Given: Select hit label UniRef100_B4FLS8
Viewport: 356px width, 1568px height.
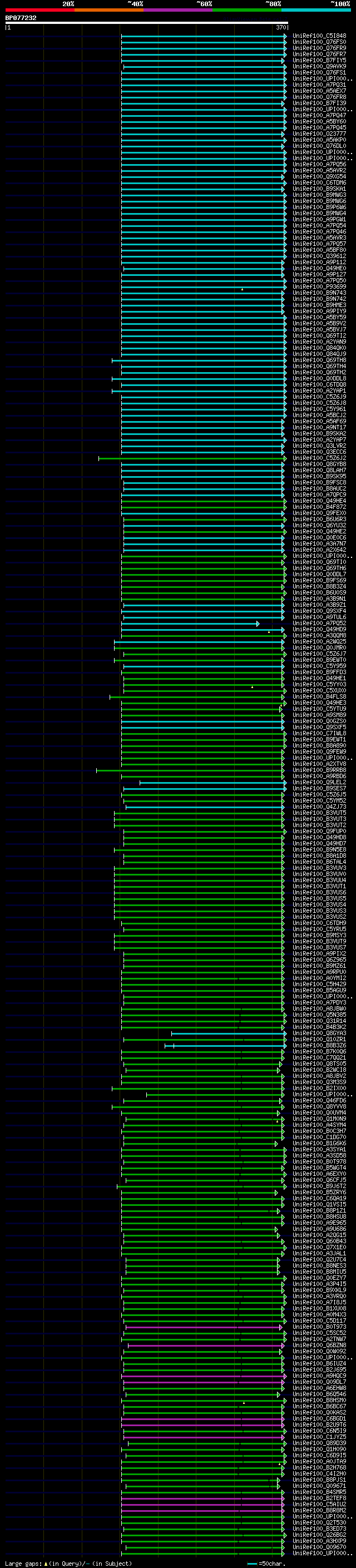Looking at the screenshot, I should click(319, 696).
